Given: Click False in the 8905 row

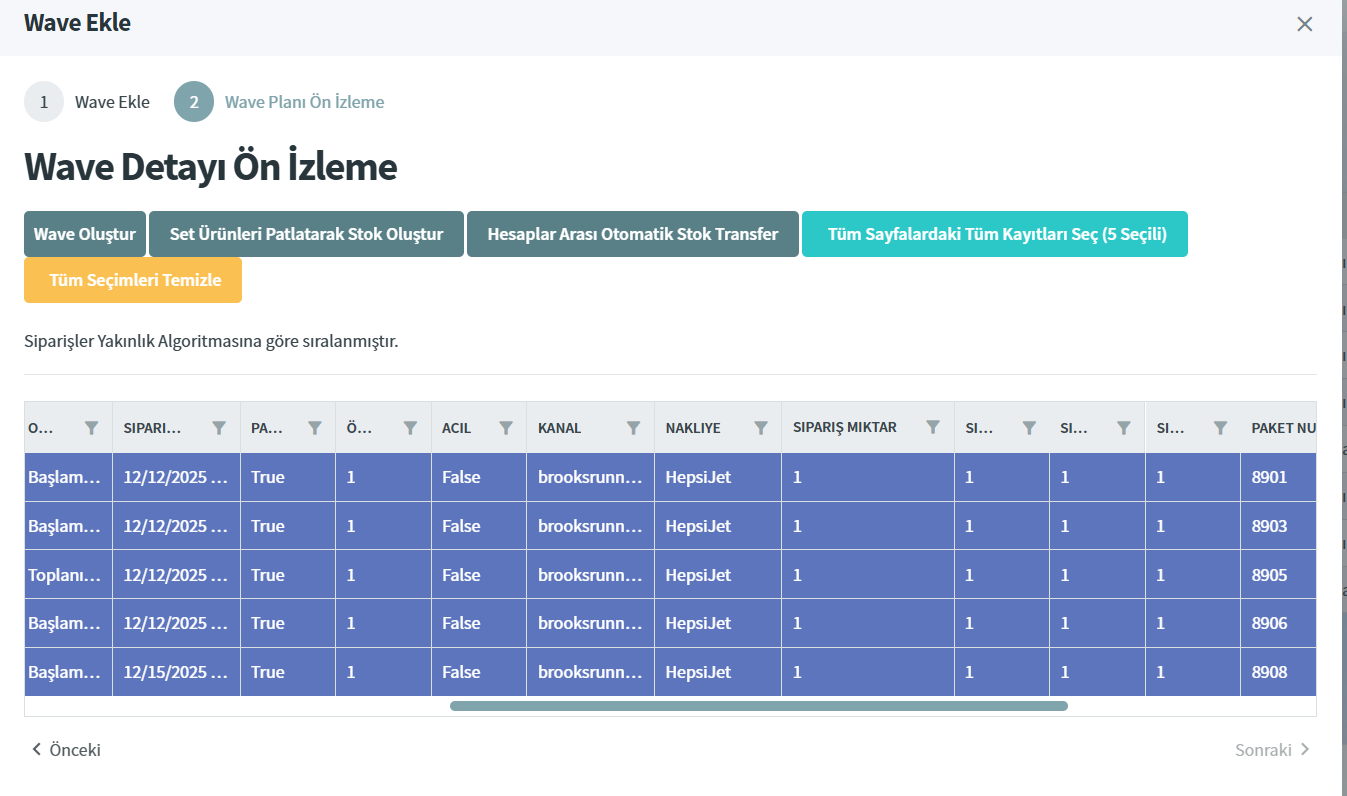Looking at the screenshot, I should coord(479,575).
